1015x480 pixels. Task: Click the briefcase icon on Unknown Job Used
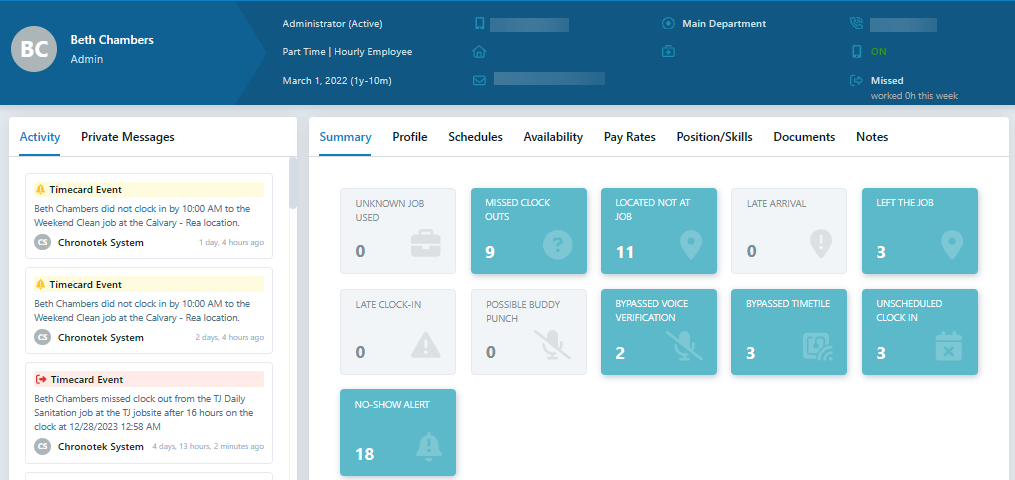(425, 245)
